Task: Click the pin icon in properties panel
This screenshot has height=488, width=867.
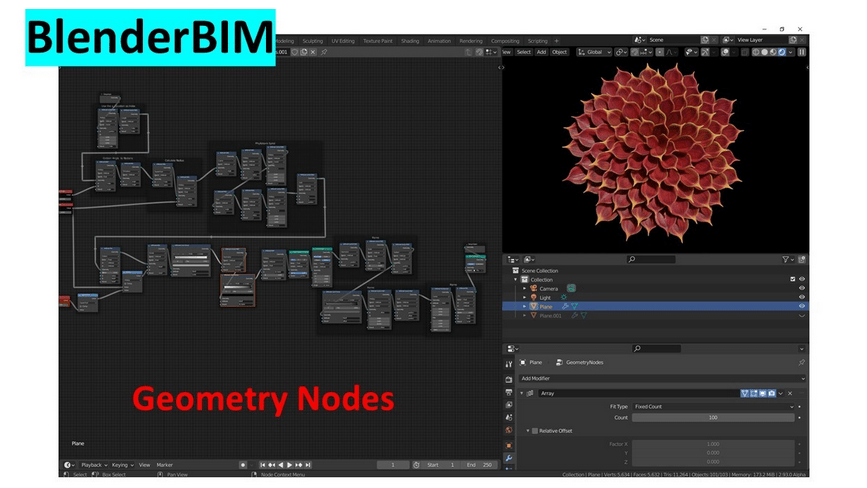Action: coord(801,362)
